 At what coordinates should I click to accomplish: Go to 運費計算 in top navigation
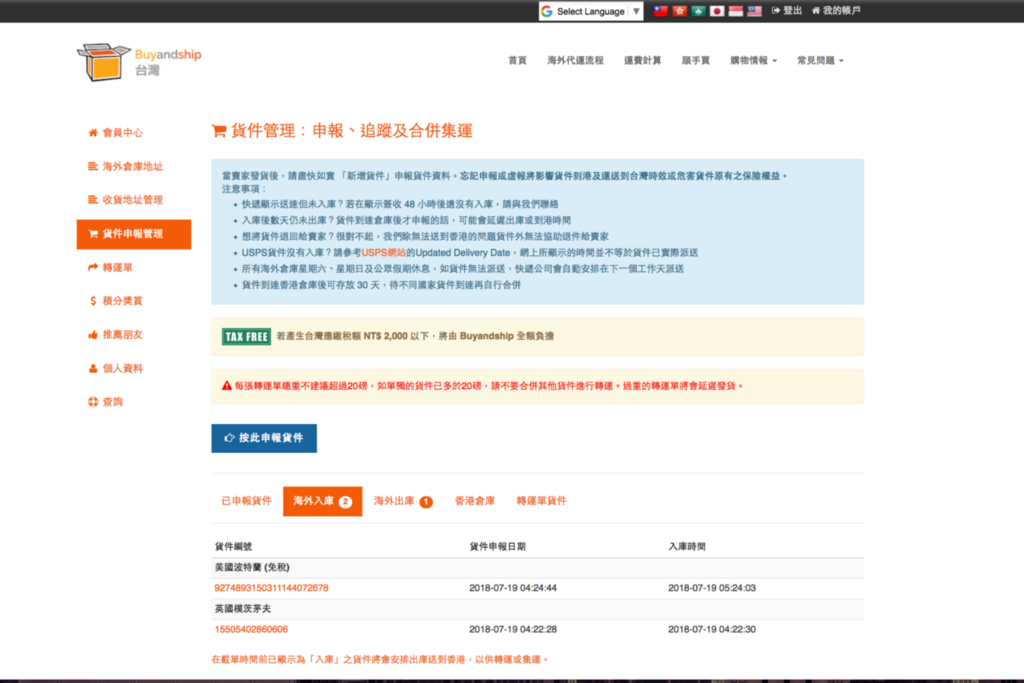[x=642, y=61]
